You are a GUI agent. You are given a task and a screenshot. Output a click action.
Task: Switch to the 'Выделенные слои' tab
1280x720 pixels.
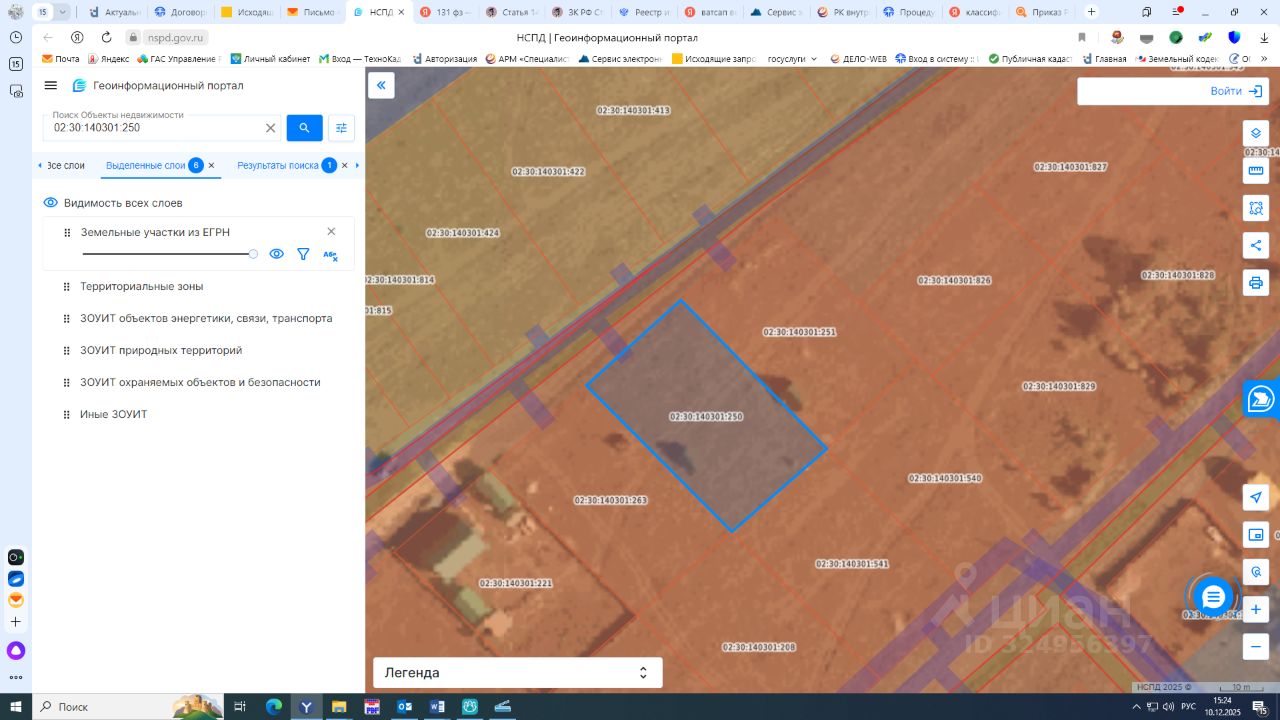146,165
